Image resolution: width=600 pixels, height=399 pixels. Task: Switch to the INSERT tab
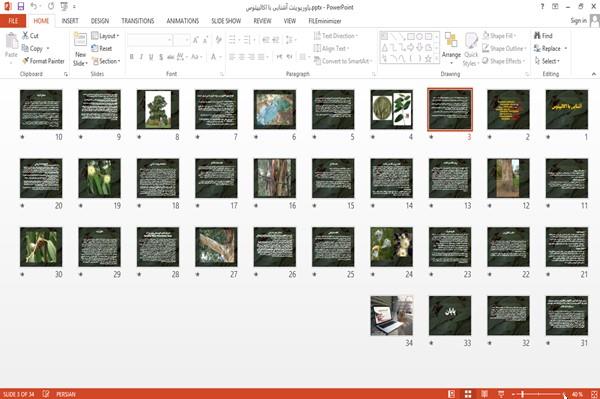(70, 21)
